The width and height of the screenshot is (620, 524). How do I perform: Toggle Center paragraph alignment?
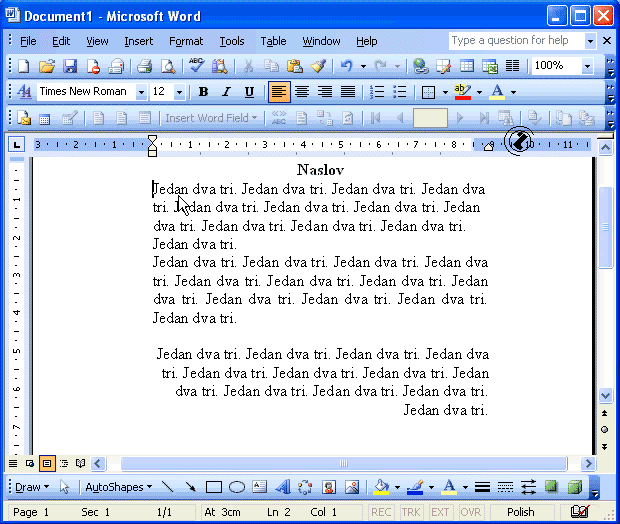[302, 92]
